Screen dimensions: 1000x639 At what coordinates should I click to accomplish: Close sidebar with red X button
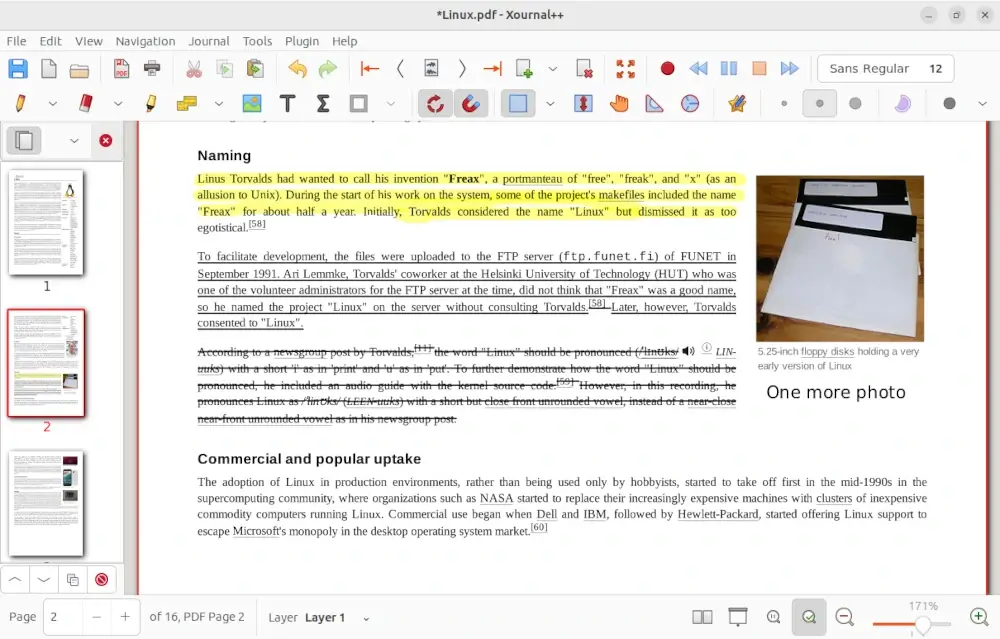pyautogui.click(x=106, y=140)
